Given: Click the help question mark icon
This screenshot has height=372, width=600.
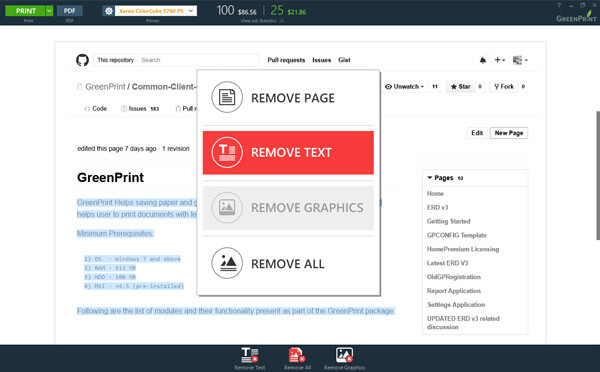Looking at the screenshot, I should [x=559, y=5].
